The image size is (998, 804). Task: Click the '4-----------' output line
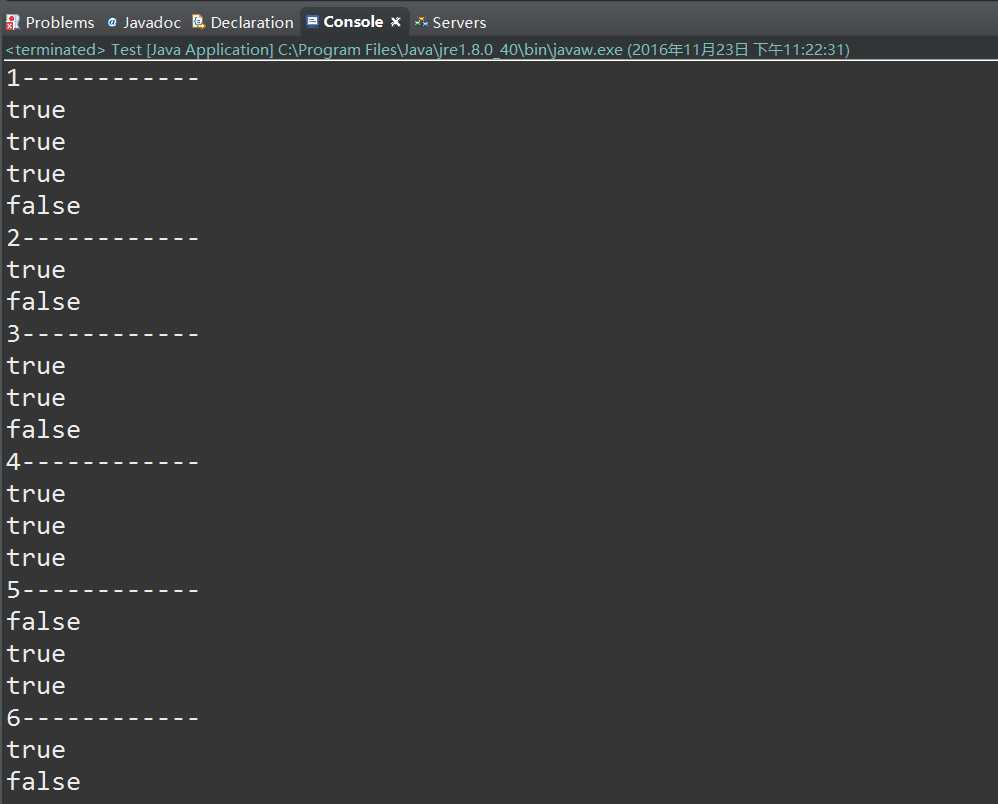click(x=102, y=462)
